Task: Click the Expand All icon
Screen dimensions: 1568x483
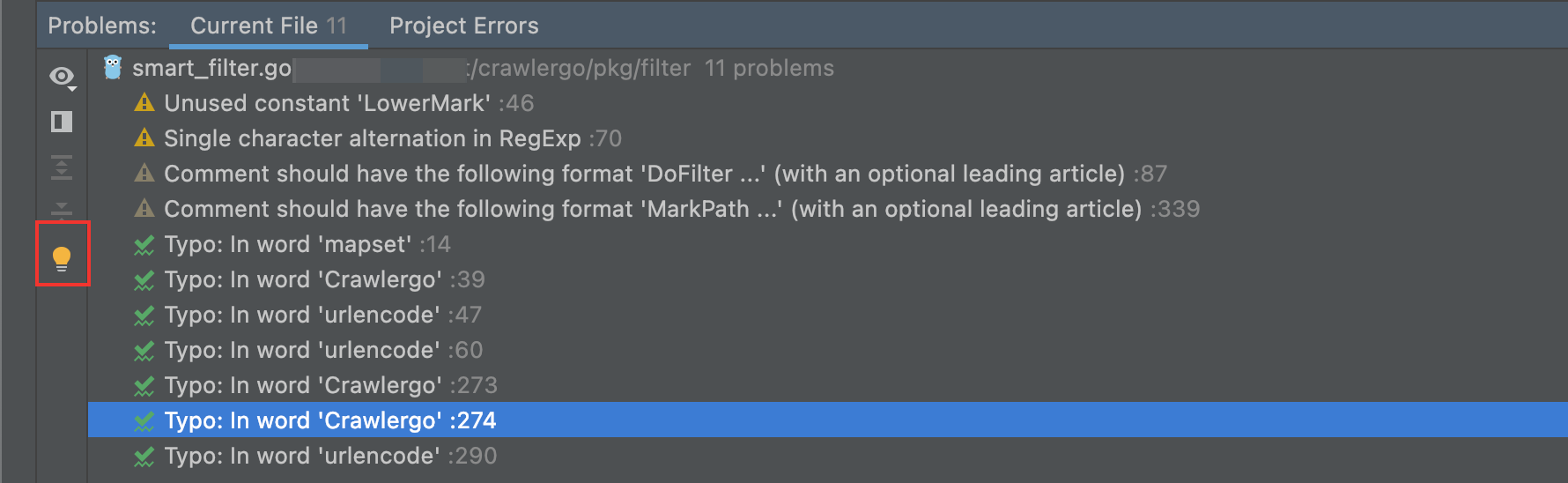Action: [x=62, y=167]
